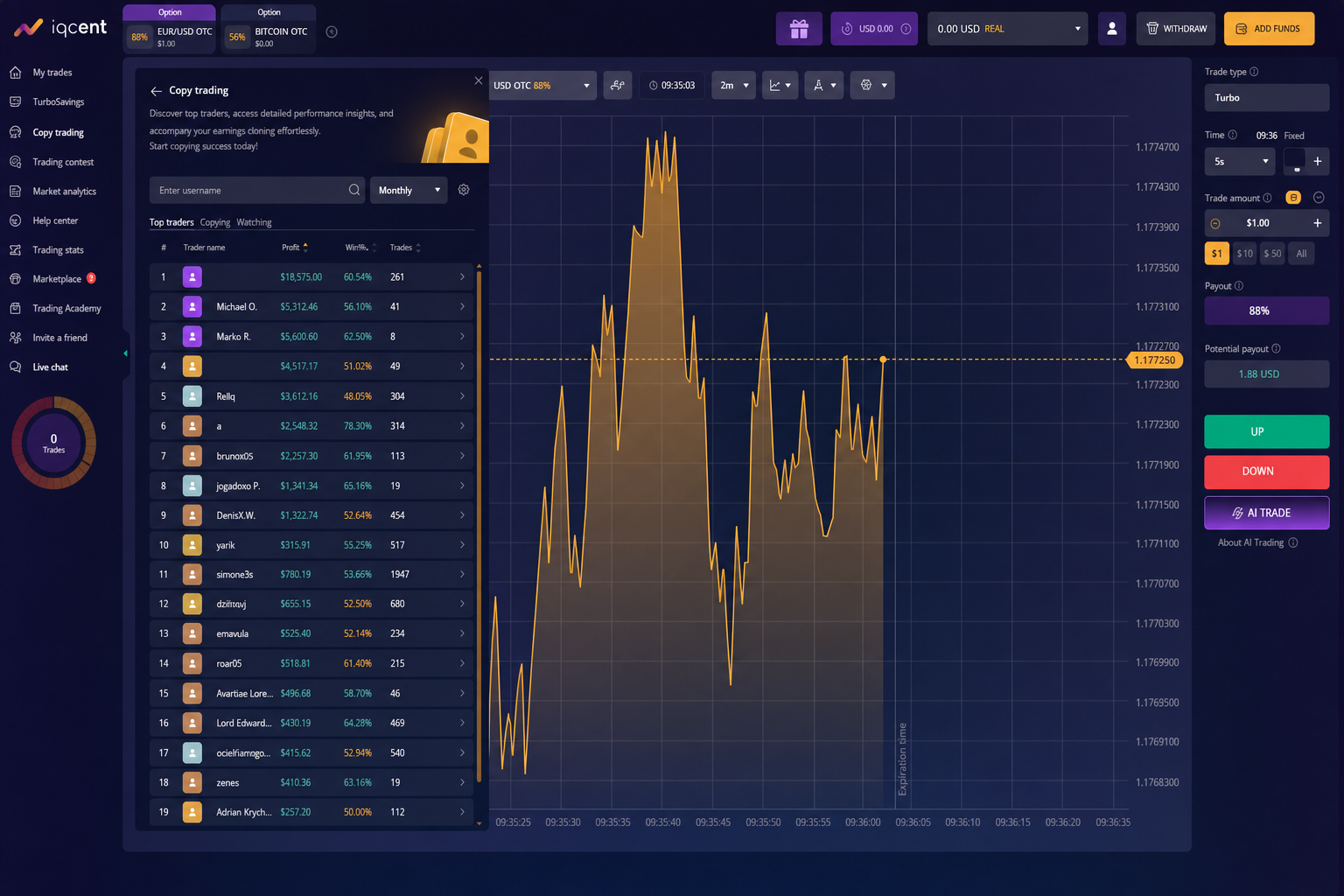Open the gift bonus icon
Viewport: 1344px width, 896px height.
(x=799, y=29)
